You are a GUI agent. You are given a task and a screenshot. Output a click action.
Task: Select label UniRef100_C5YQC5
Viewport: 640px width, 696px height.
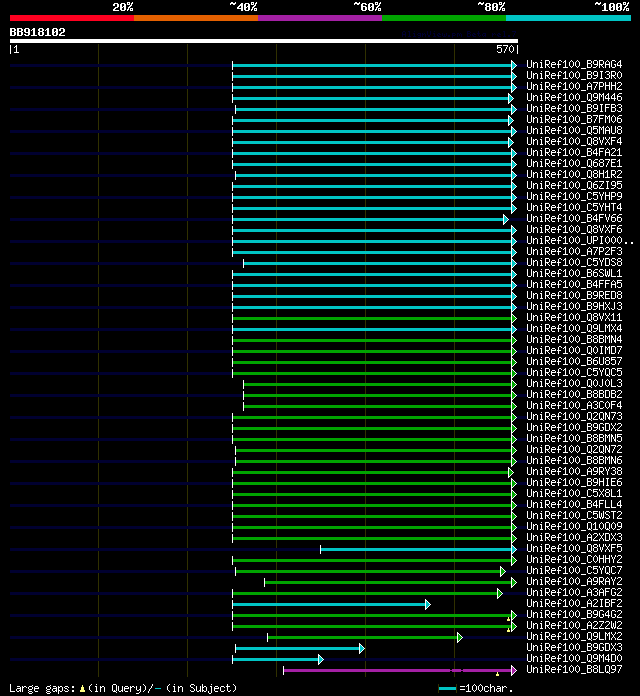coord(574,373)
